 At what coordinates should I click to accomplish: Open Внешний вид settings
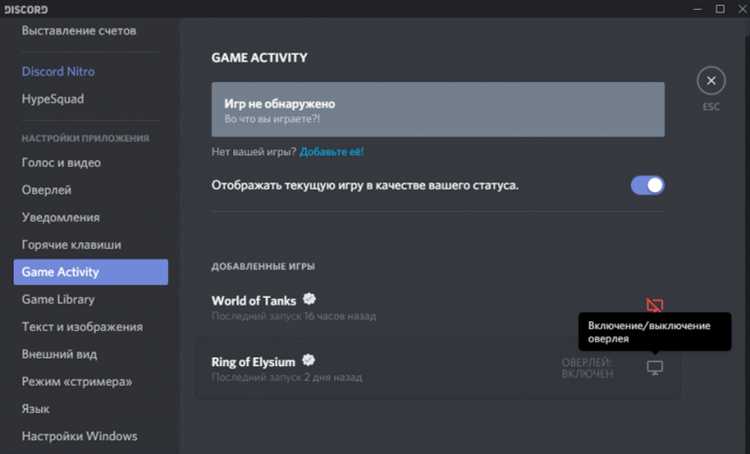[59, 354]
